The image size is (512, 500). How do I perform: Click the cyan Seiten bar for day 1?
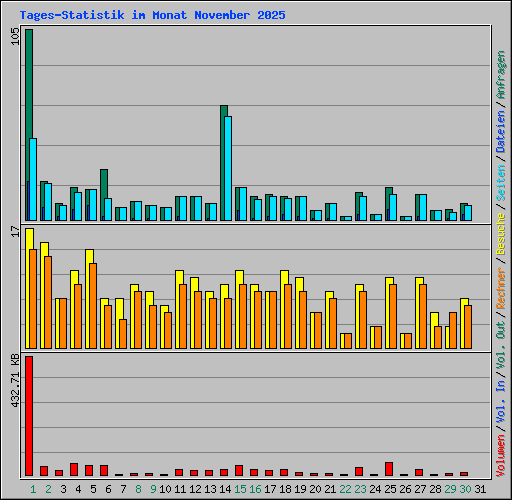tap(33, 179)
